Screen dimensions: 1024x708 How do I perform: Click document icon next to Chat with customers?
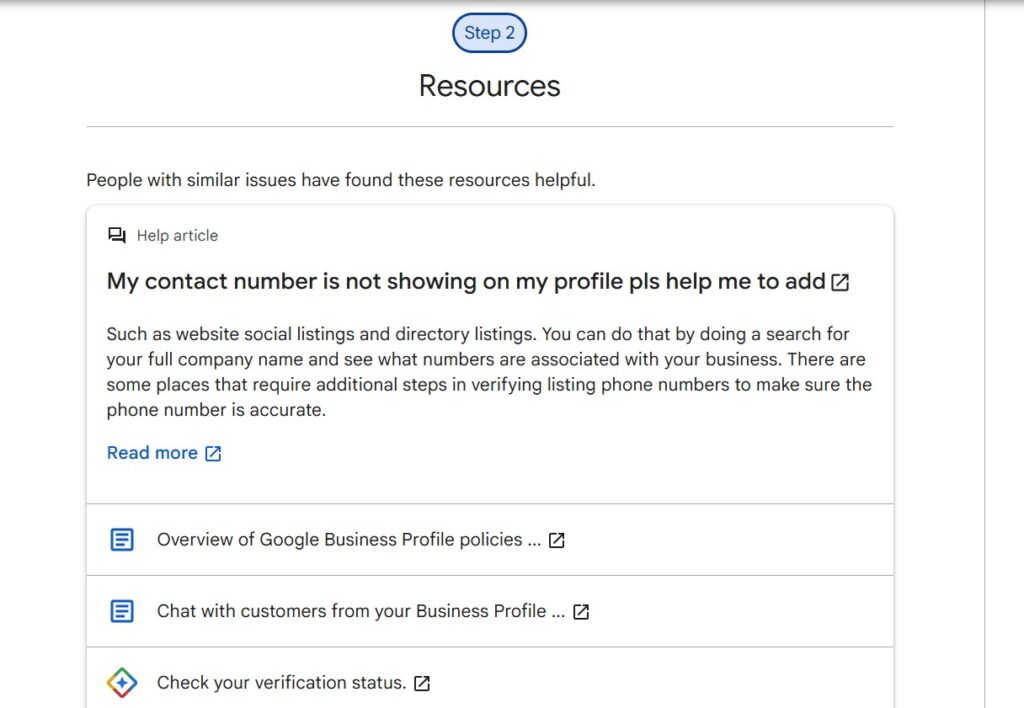coord(121,611)
